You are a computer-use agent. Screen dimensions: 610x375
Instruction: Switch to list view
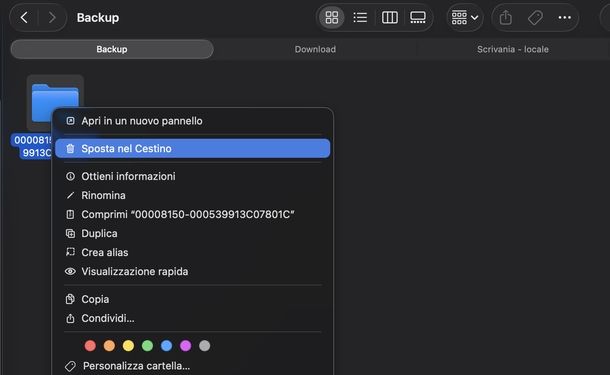pos(360,18)
